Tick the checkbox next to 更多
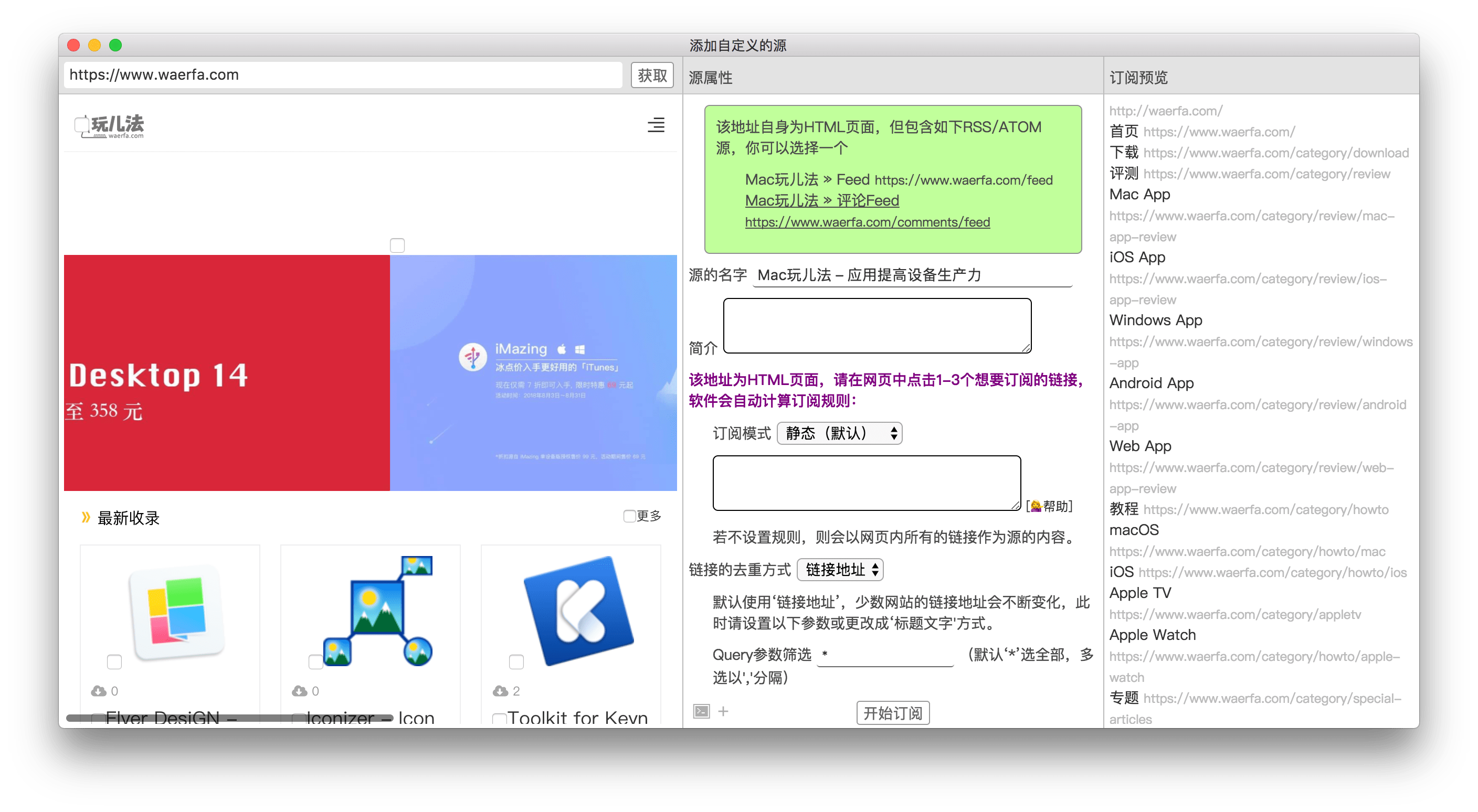 click(x=629, y=516)
